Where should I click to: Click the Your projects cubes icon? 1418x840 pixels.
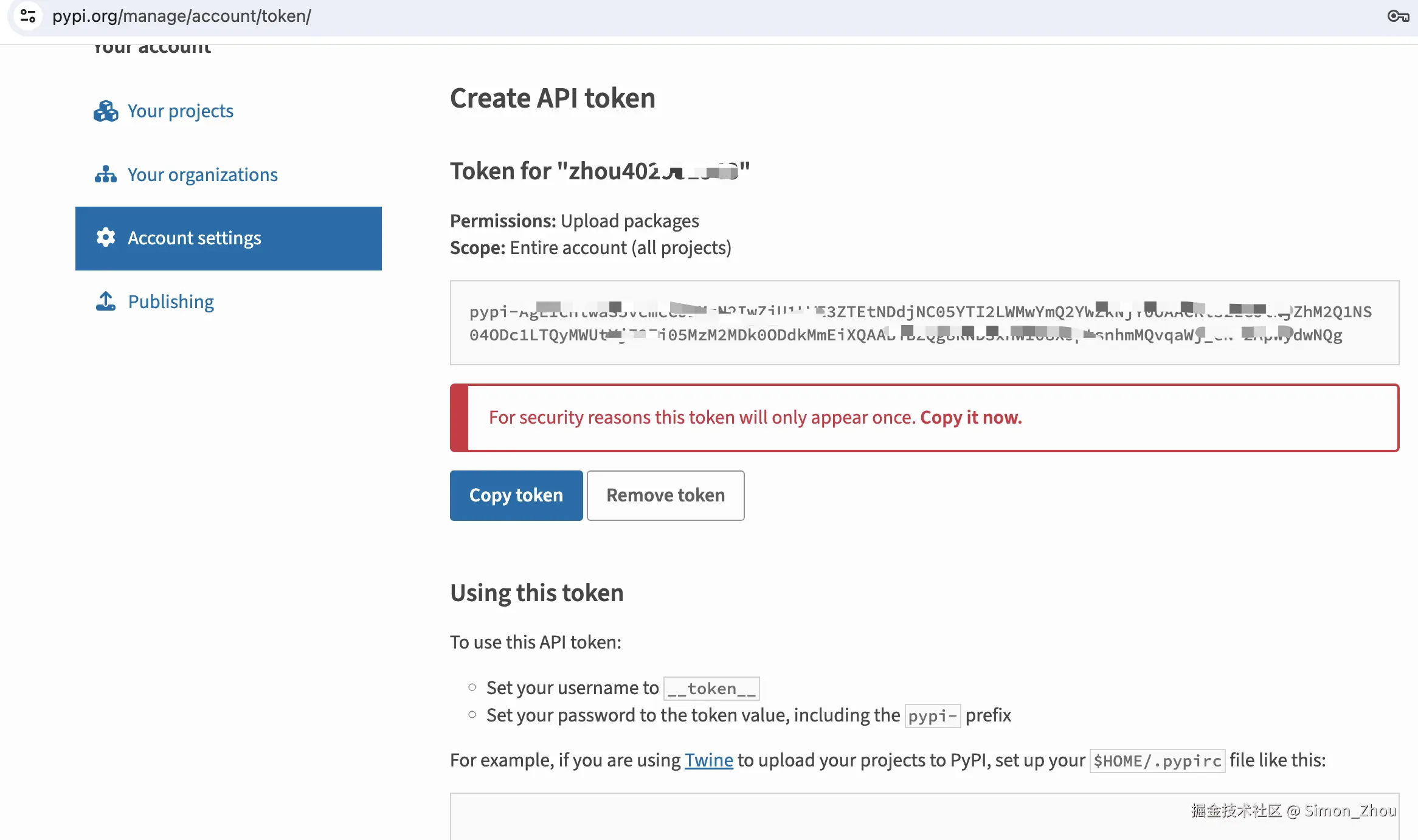pyautogui.click(x=106, y=111)
